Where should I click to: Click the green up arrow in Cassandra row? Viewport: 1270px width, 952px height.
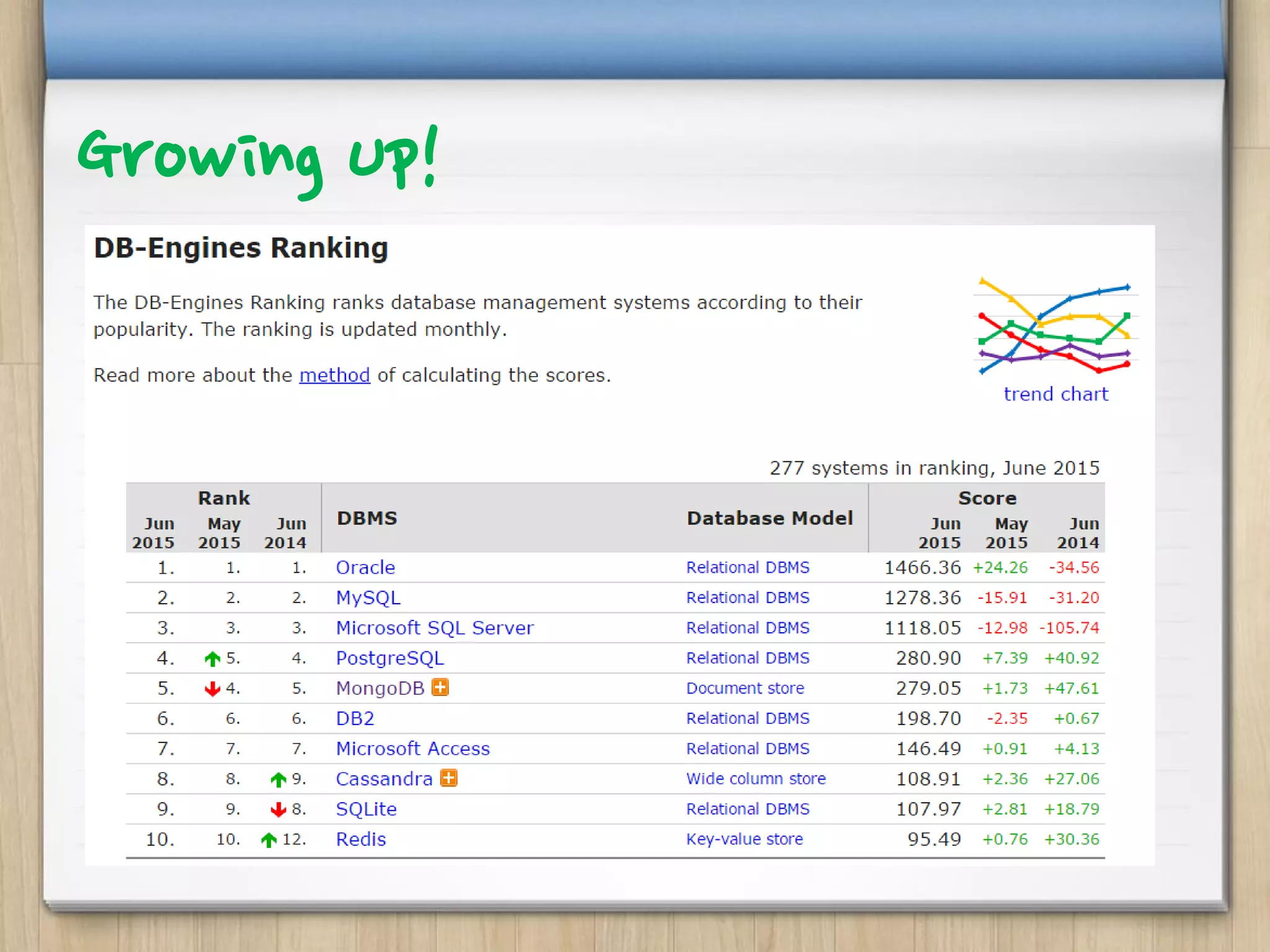point(278,779)
